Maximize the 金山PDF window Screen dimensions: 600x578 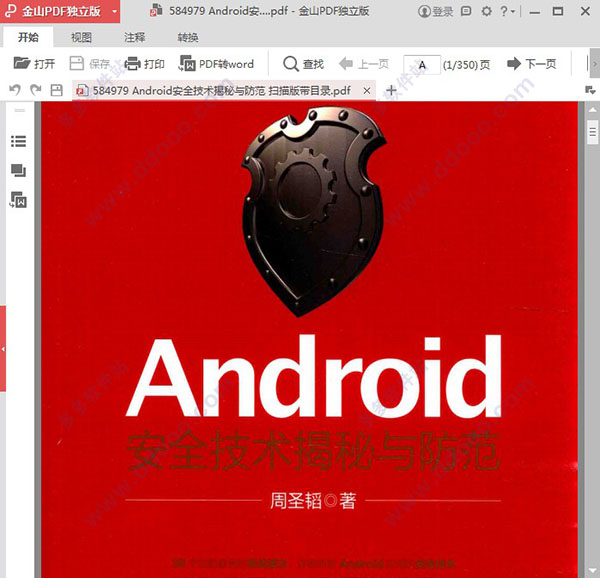click(558, 11)
